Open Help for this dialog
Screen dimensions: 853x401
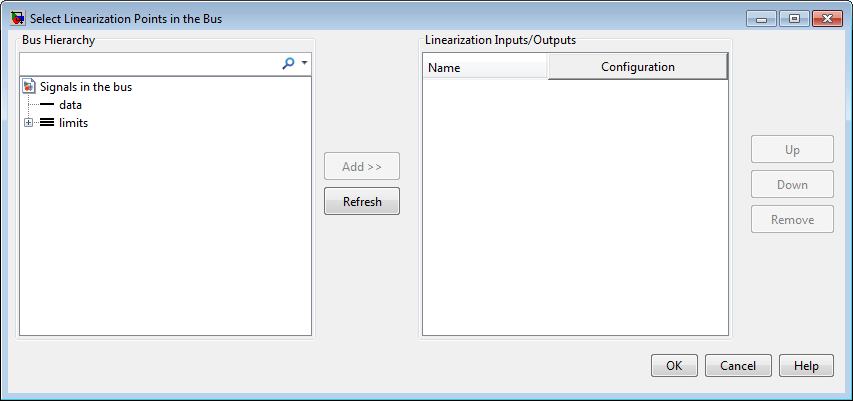point(806,366)
